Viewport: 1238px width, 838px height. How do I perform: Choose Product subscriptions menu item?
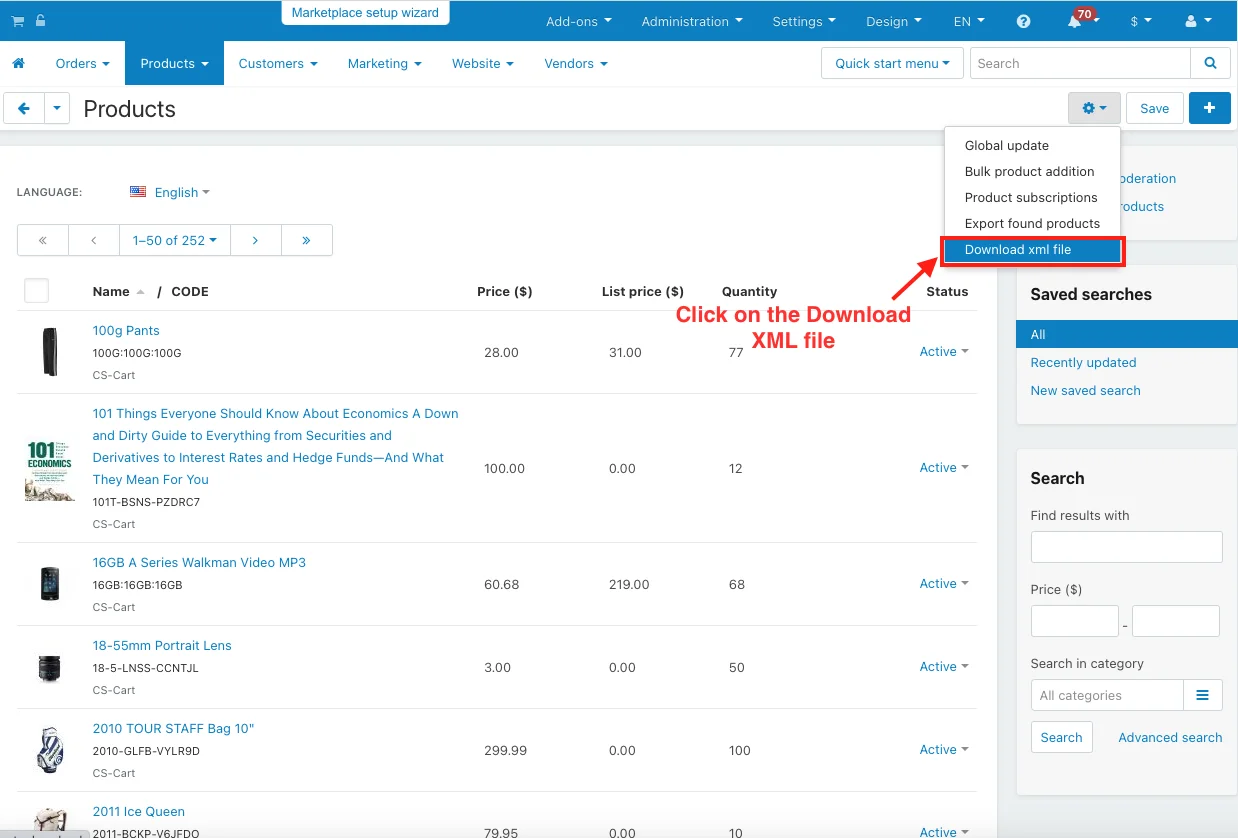1032,197
